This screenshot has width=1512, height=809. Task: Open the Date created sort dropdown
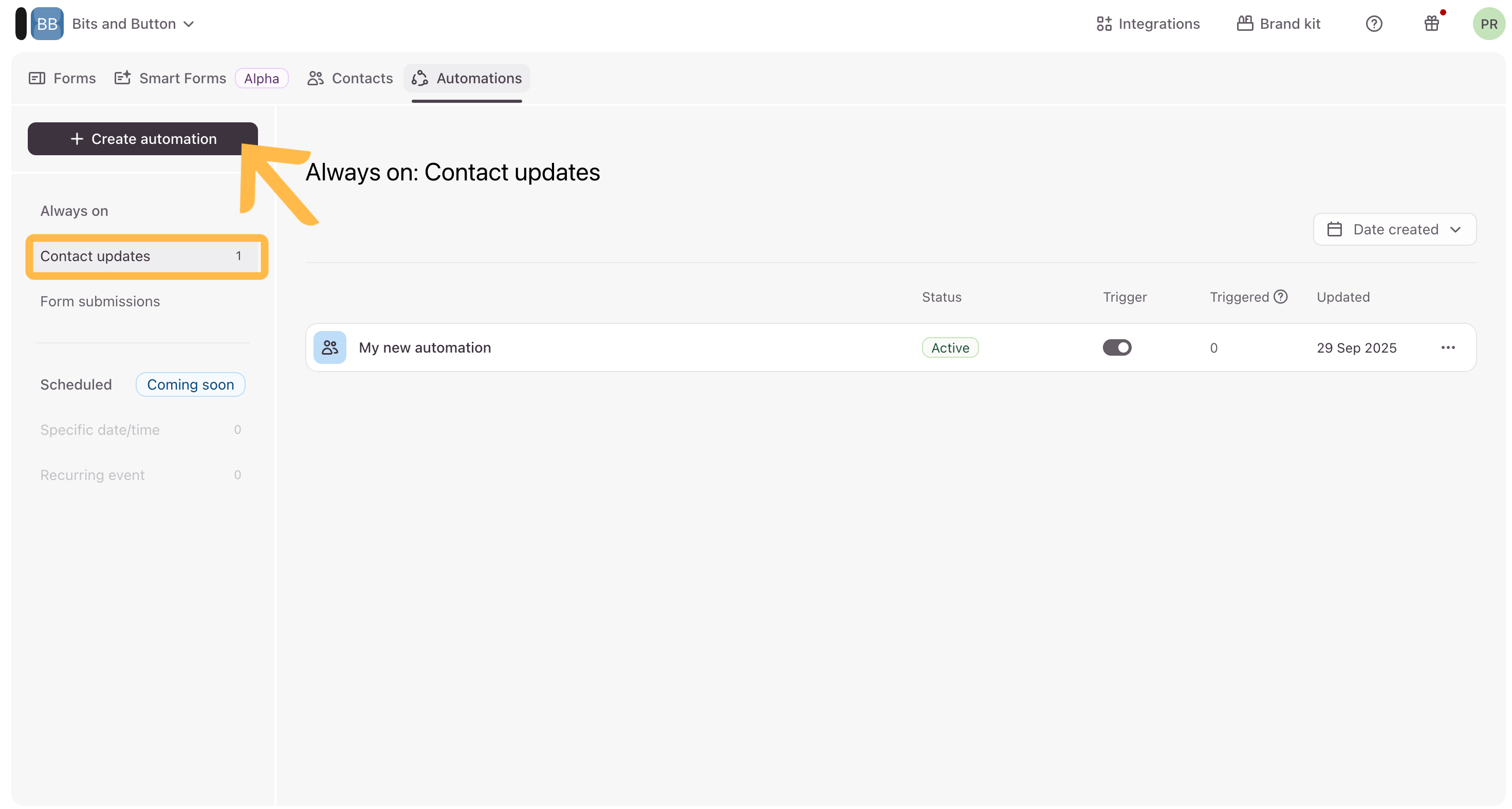[1394, 229]
